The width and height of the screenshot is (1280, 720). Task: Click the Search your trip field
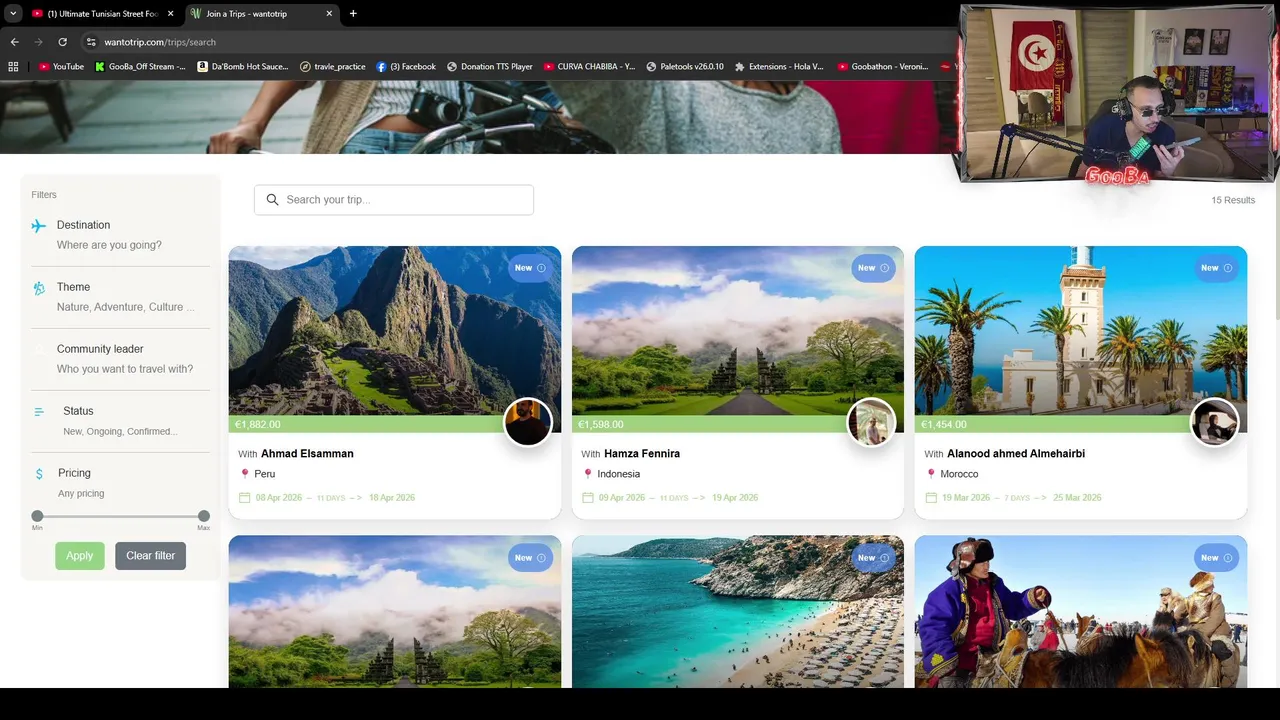tap(394, 200)
